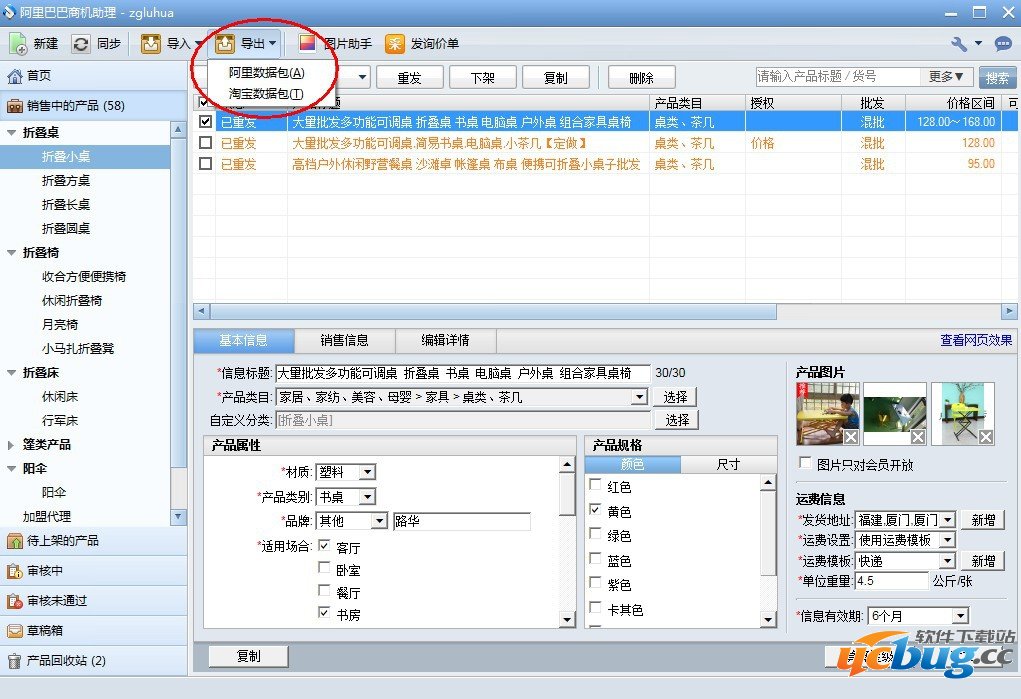Check the 红色 color option
The image size is (1021, 699).
click(x=595, y=485)
